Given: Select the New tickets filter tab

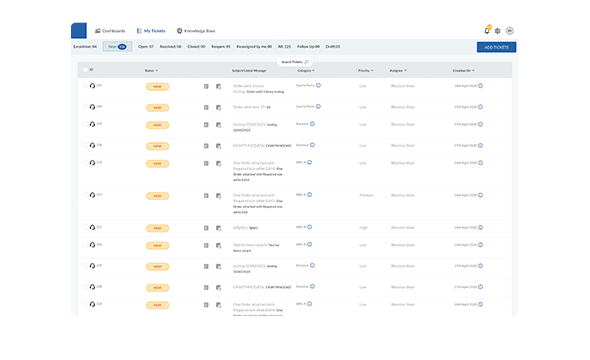Looking at the screenshot, I should coord(117,47).
